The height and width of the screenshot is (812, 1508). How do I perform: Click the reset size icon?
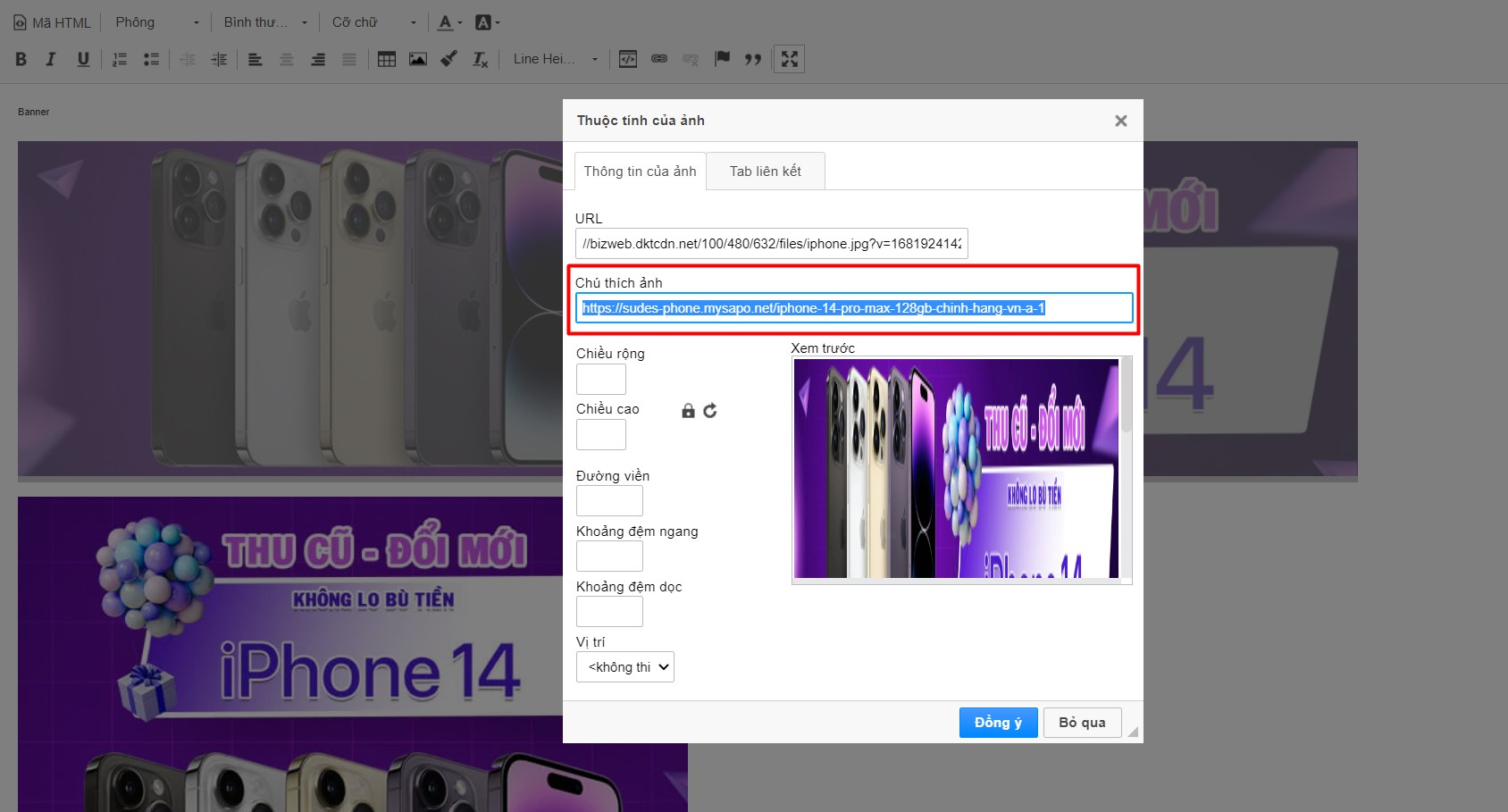tap(710, 411)
